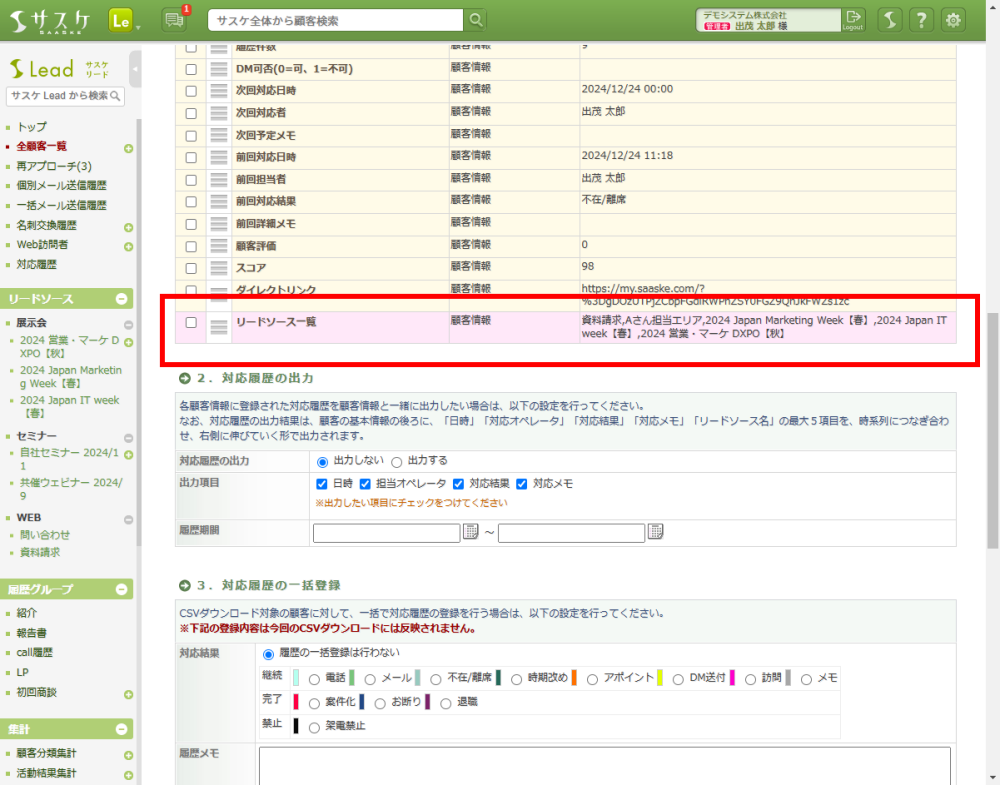Collapse the 履歴グループ sidebar section
The width and height of the screenshot is (1000, 785).
pos(122,589)
